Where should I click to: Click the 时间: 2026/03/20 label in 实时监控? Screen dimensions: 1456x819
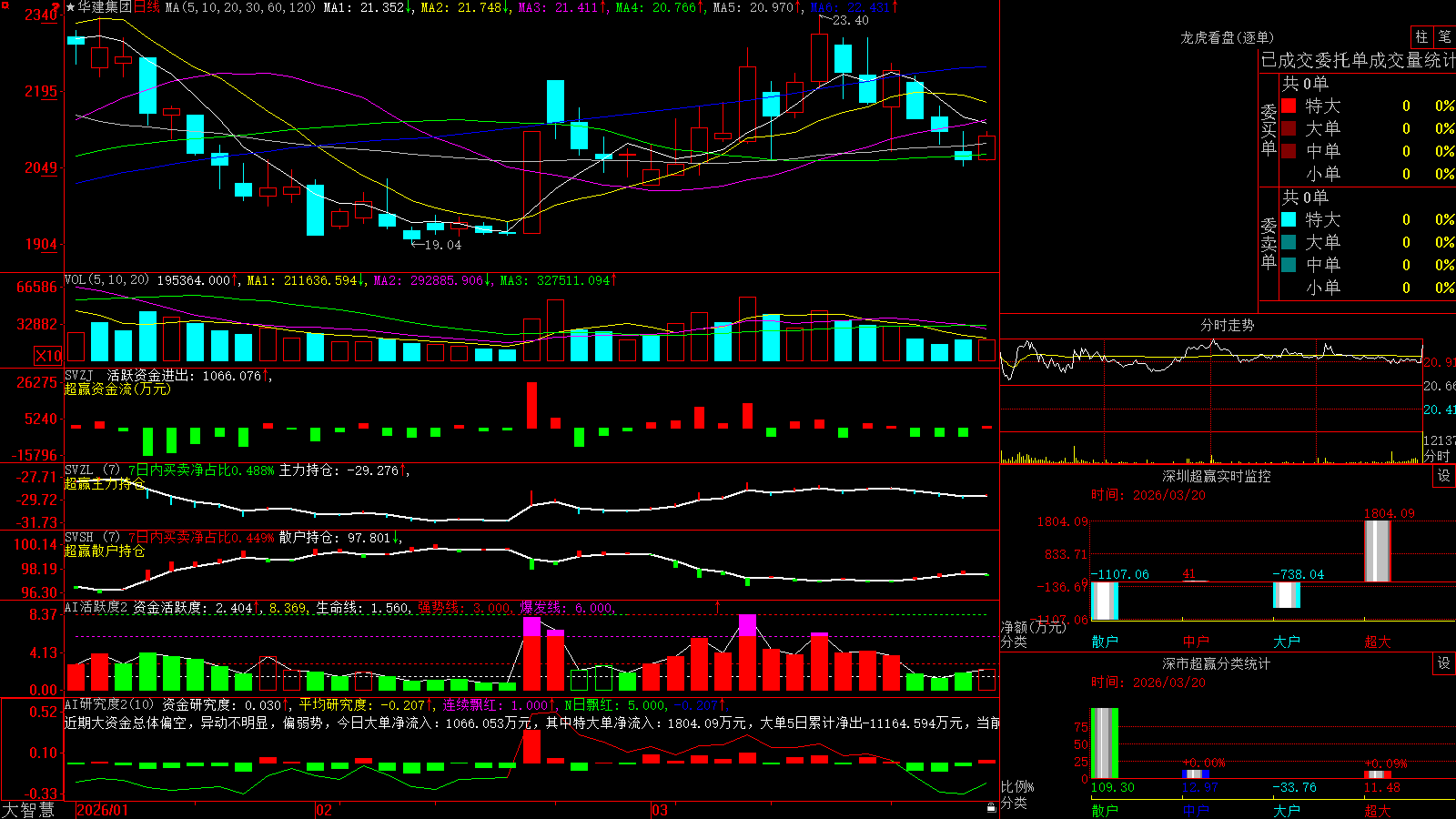pos(1148,495)
